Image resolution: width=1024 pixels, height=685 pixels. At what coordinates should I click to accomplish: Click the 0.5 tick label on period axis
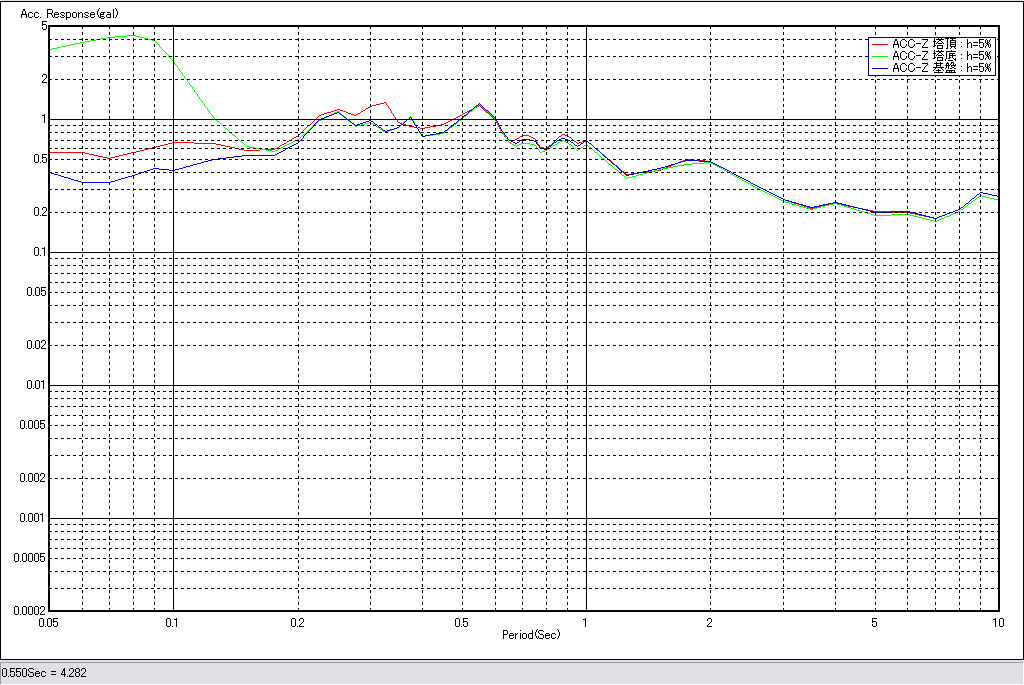[x=461, y=621]
